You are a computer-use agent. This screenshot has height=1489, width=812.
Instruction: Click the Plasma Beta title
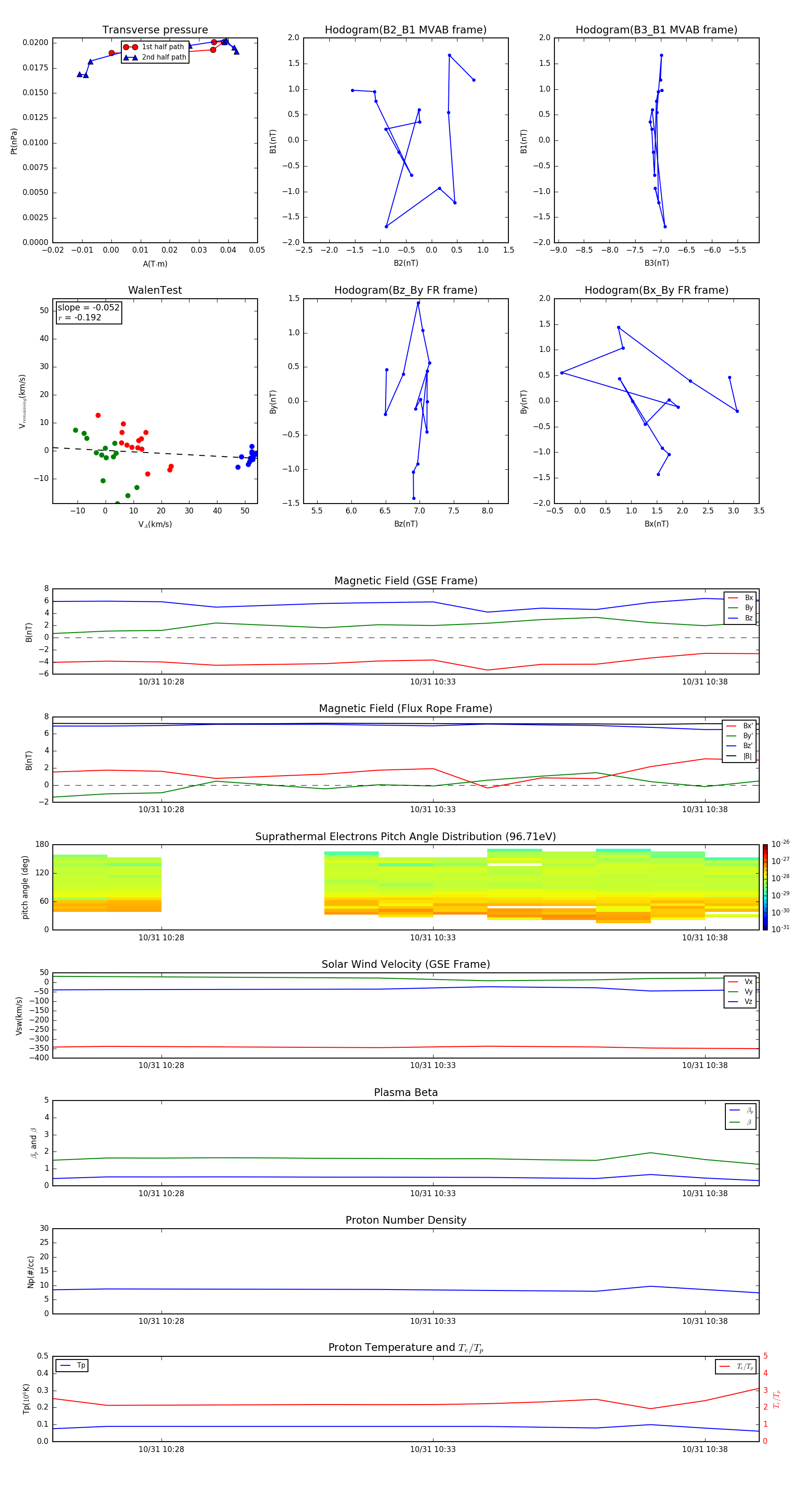click(x=406, y=1092)
